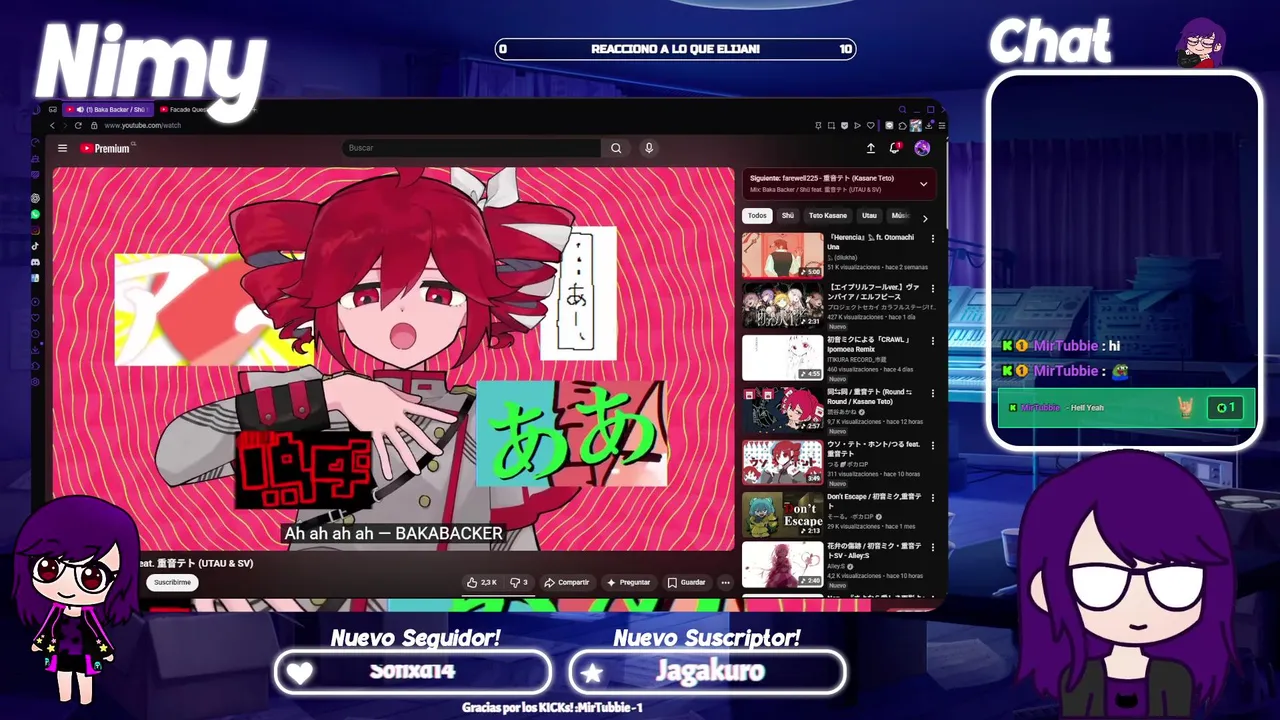This screenshot has width=1280, height=720.
Task: Switch to the Facade Quest browser tab
Action: [x=182, y=109]
